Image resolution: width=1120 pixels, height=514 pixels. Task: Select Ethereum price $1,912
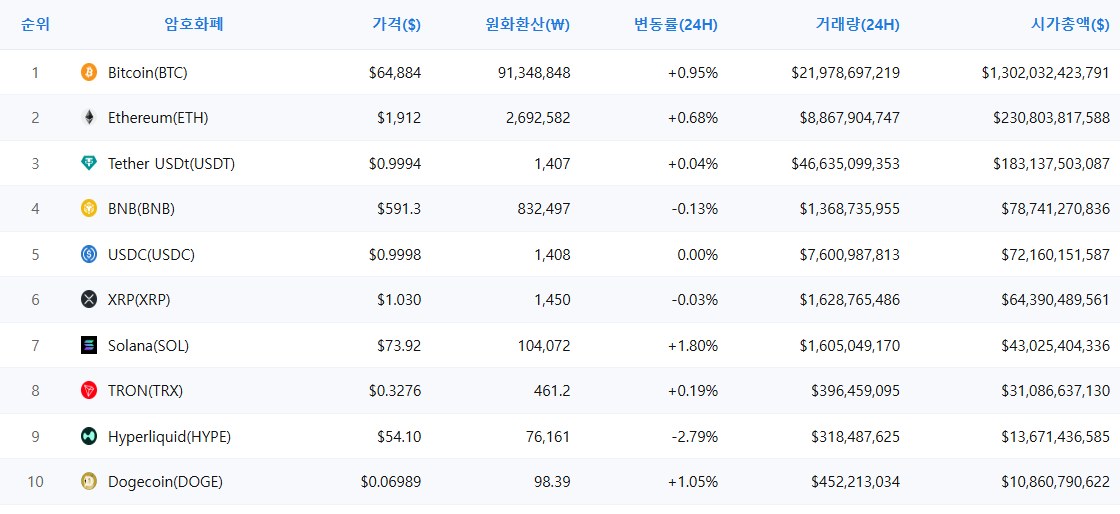coord(399,118)
